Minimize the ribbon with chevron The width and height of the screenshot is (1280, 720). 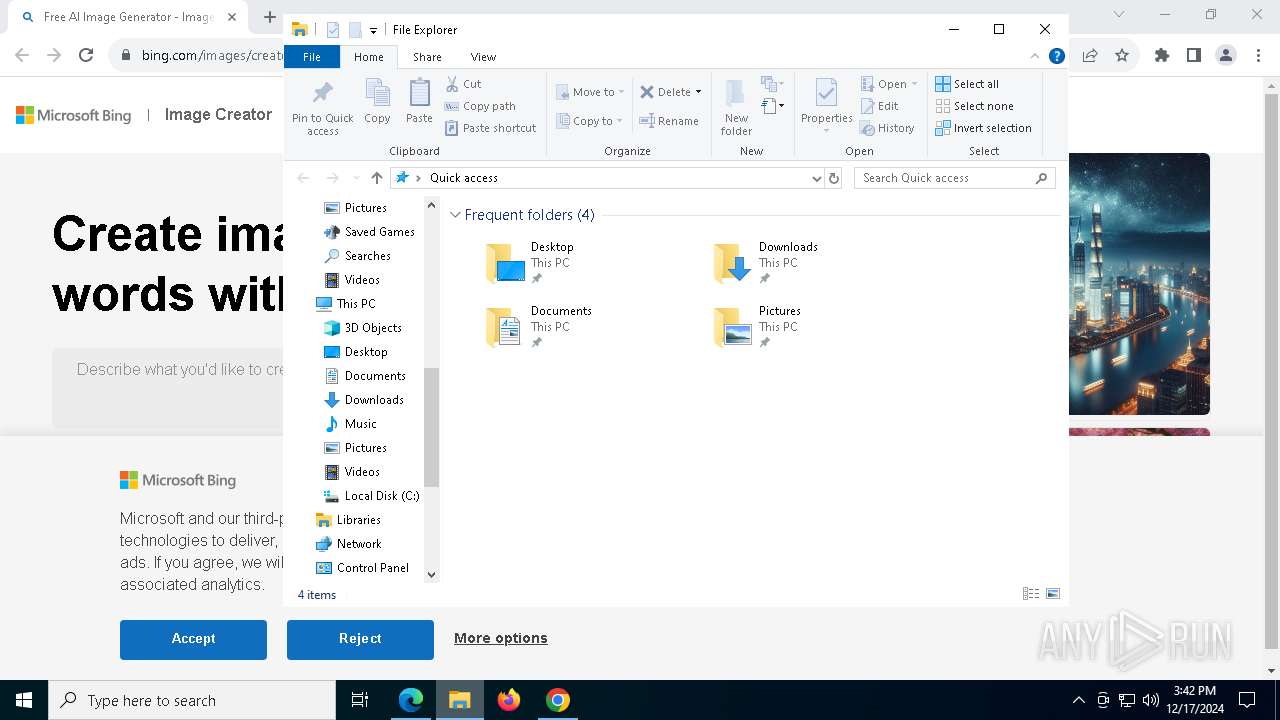[x=1035, y=57]
